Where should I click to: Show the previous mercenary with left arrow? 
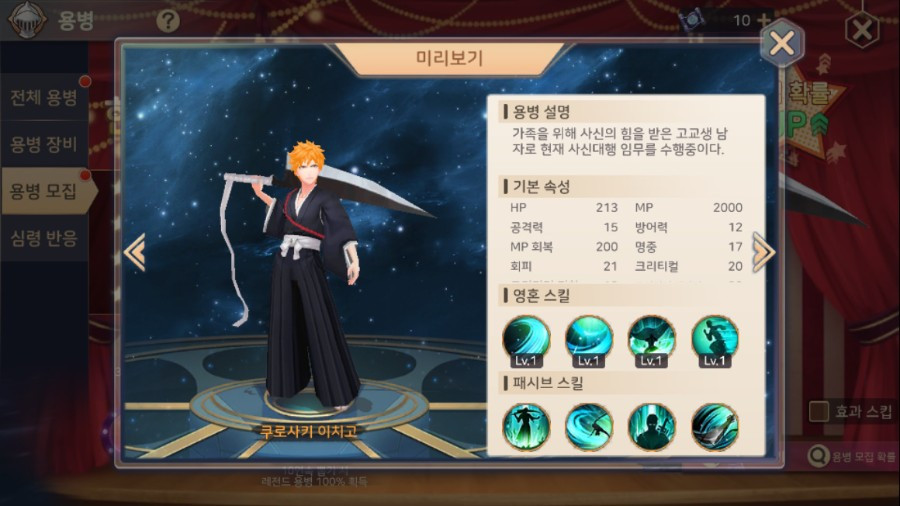coord(135,251)
